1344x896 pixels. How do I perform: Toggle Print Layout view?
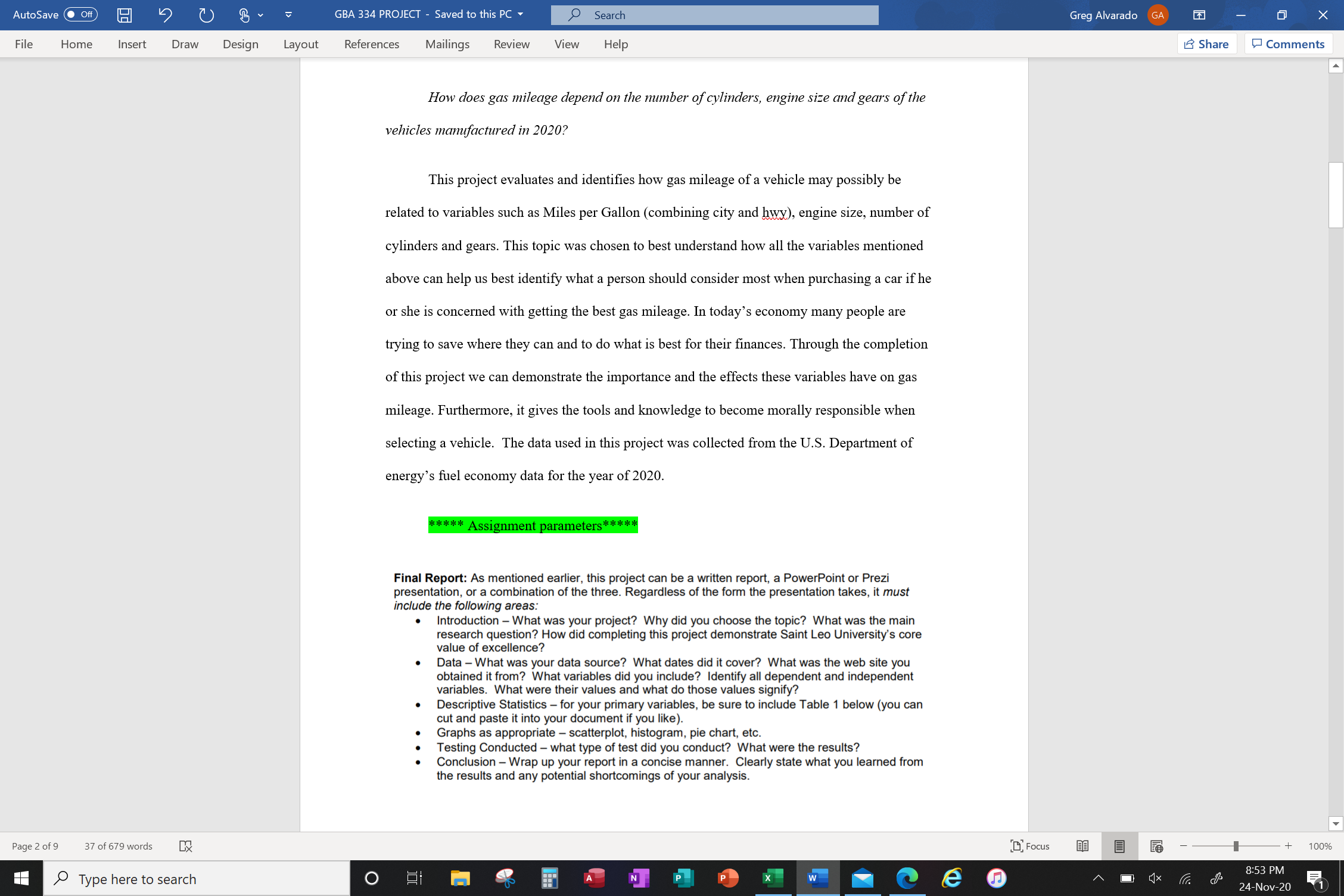point(1119,845)
